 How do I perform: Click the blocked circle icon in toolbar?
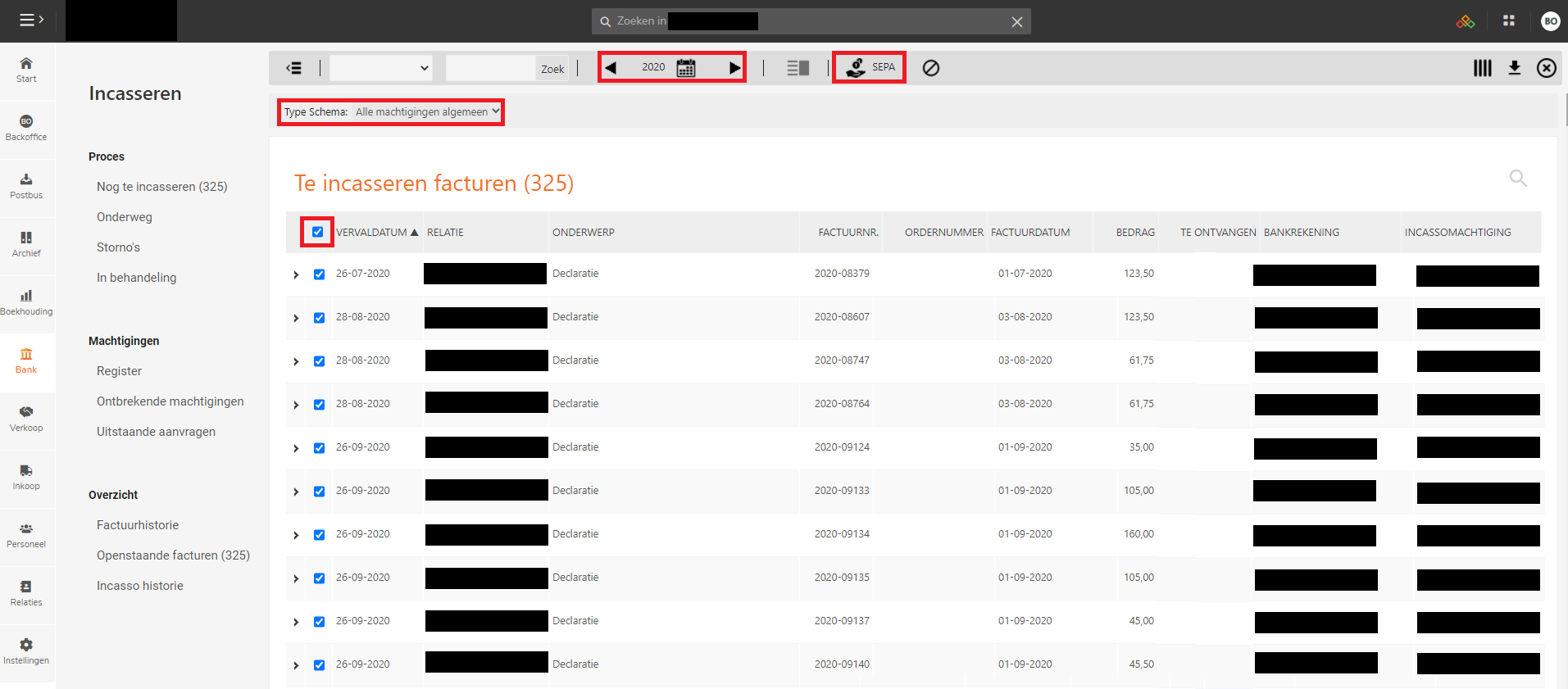(931, 68)
